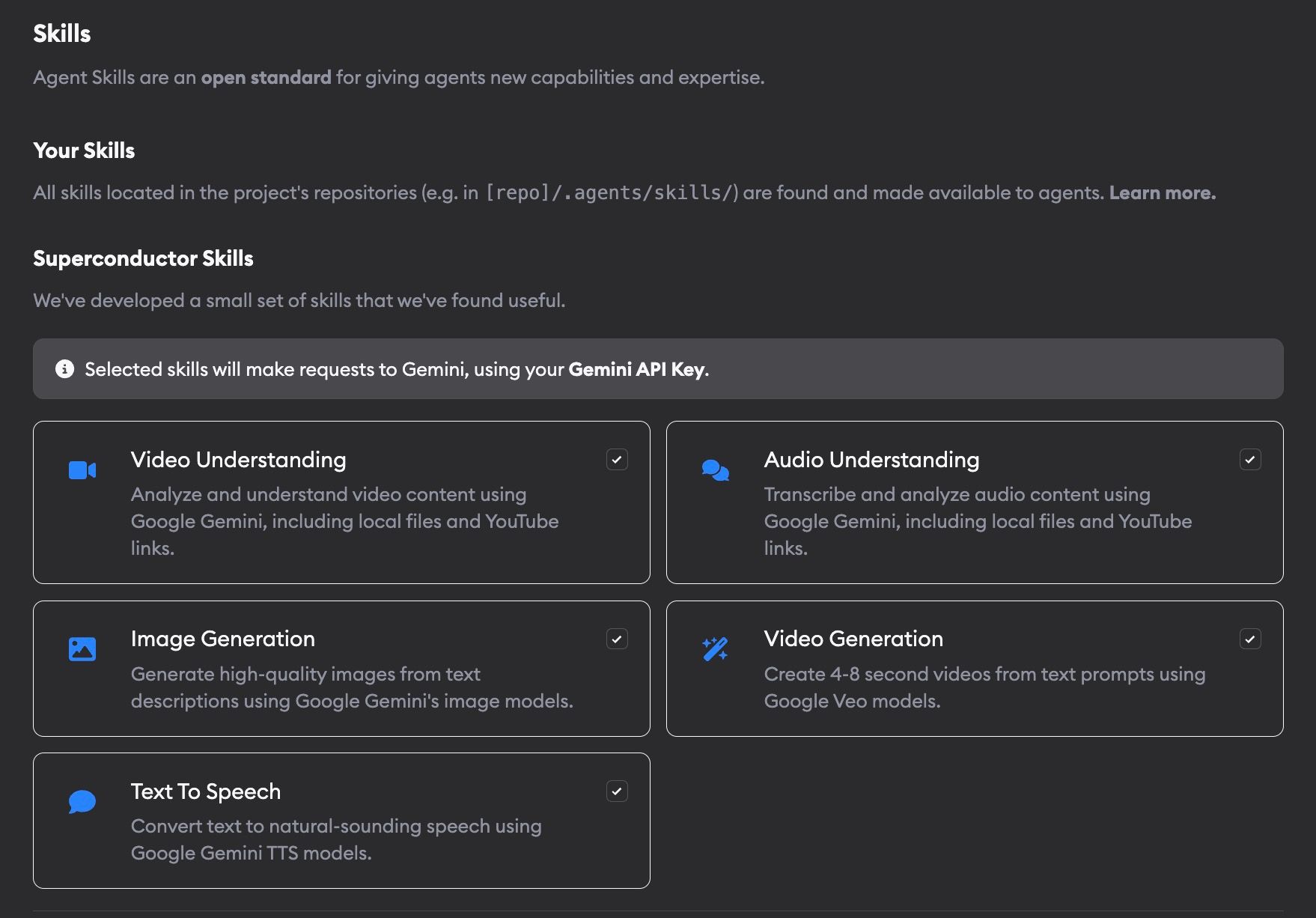The width and height of the screenshot is (1316, 918).
Task: Uncheck the Video Understanding checkbox
Action: 617,460
